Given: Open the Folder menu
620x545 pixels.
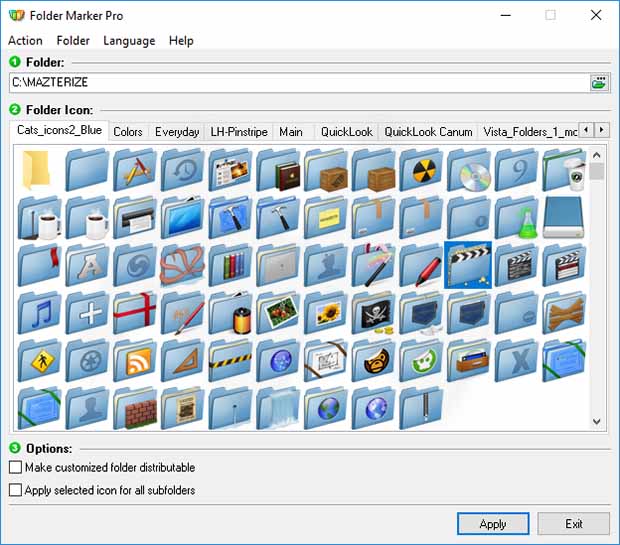Looking at the screenshot, I should (x=73, y=41).
